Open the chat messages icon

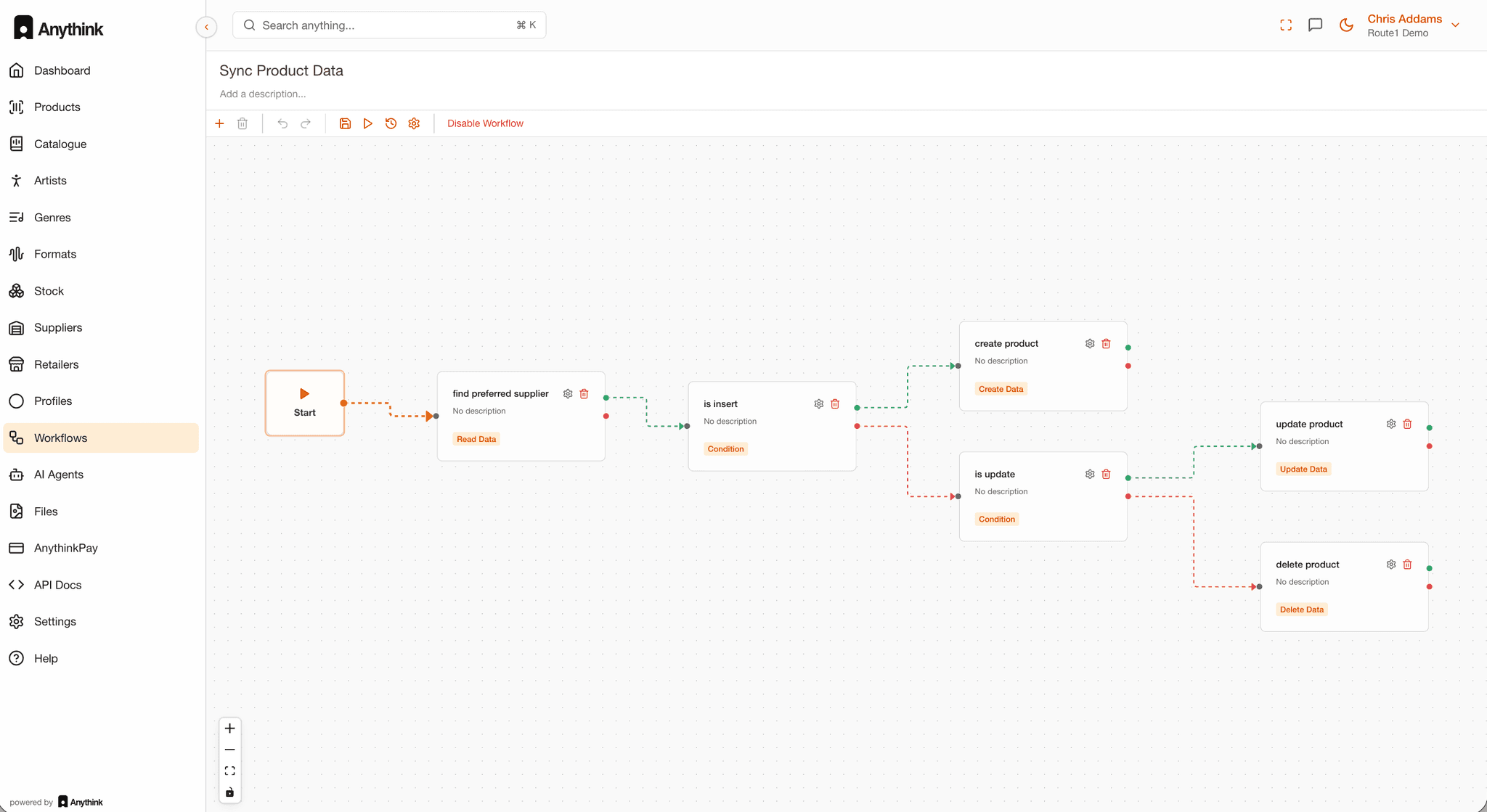[1315, 25]
